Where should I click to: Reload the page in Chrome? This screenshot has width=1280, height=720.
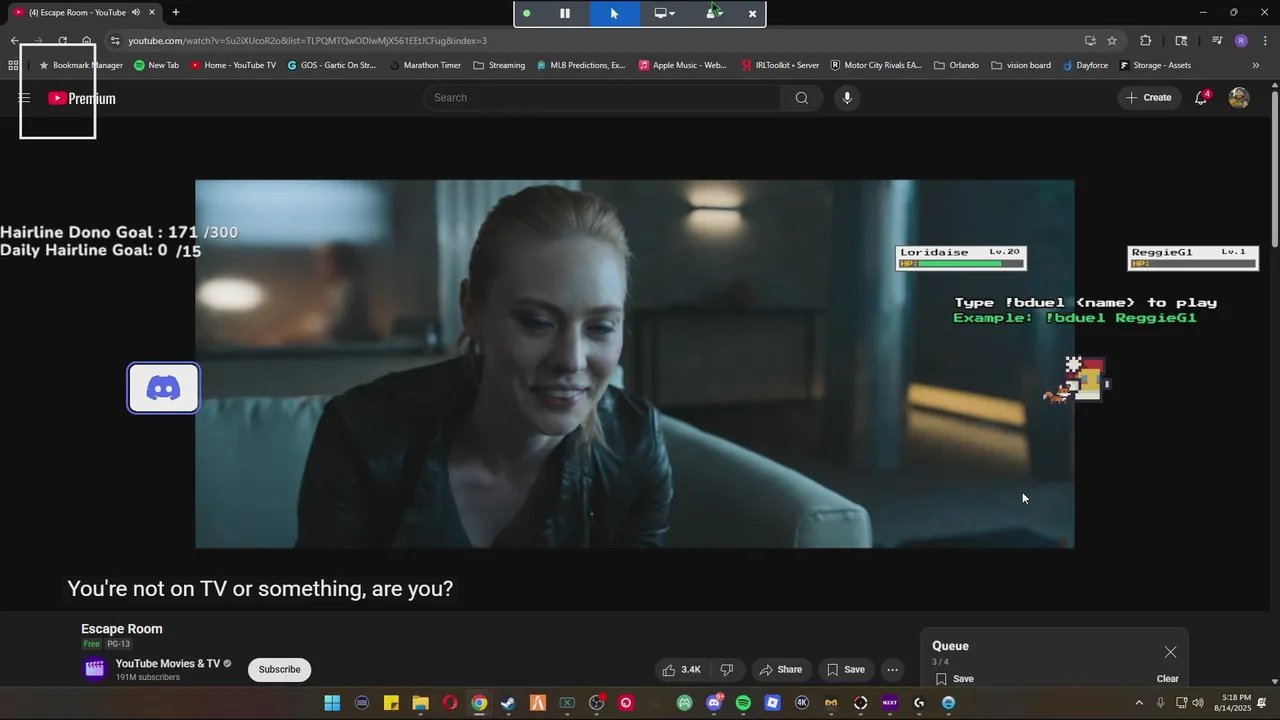[62, 41]
